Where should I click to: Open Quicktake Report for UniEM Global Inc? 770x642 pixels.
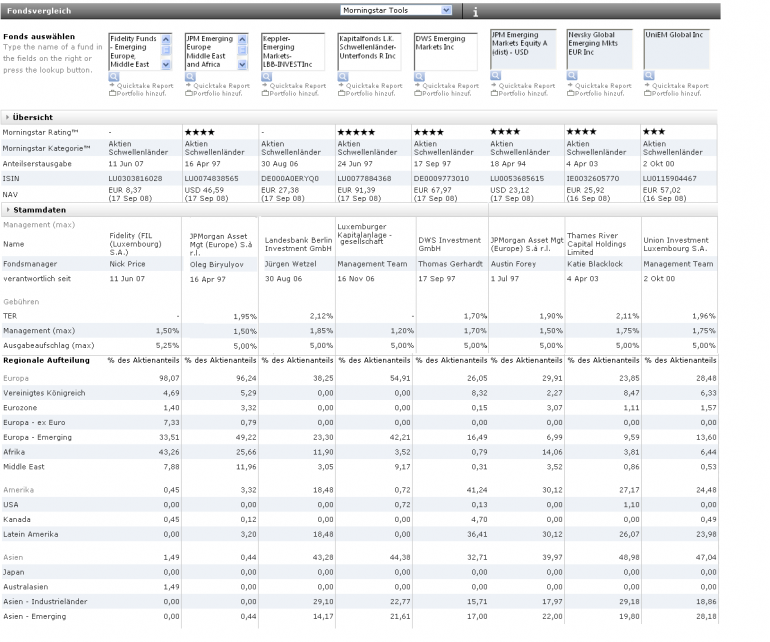[x=680, y=85]
